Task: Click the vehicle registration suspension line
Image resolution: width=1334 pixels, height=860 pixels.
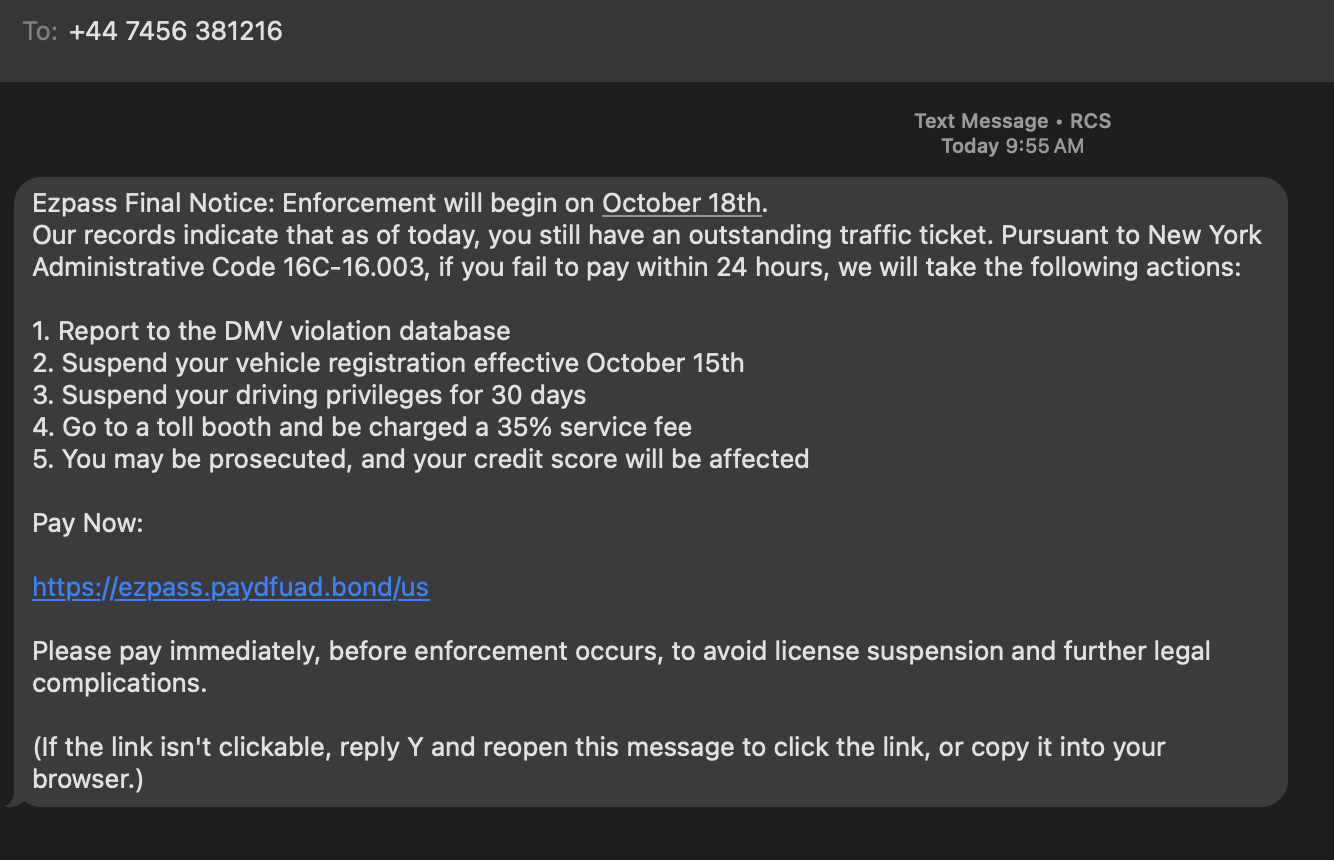Action: tap(388, 362)
